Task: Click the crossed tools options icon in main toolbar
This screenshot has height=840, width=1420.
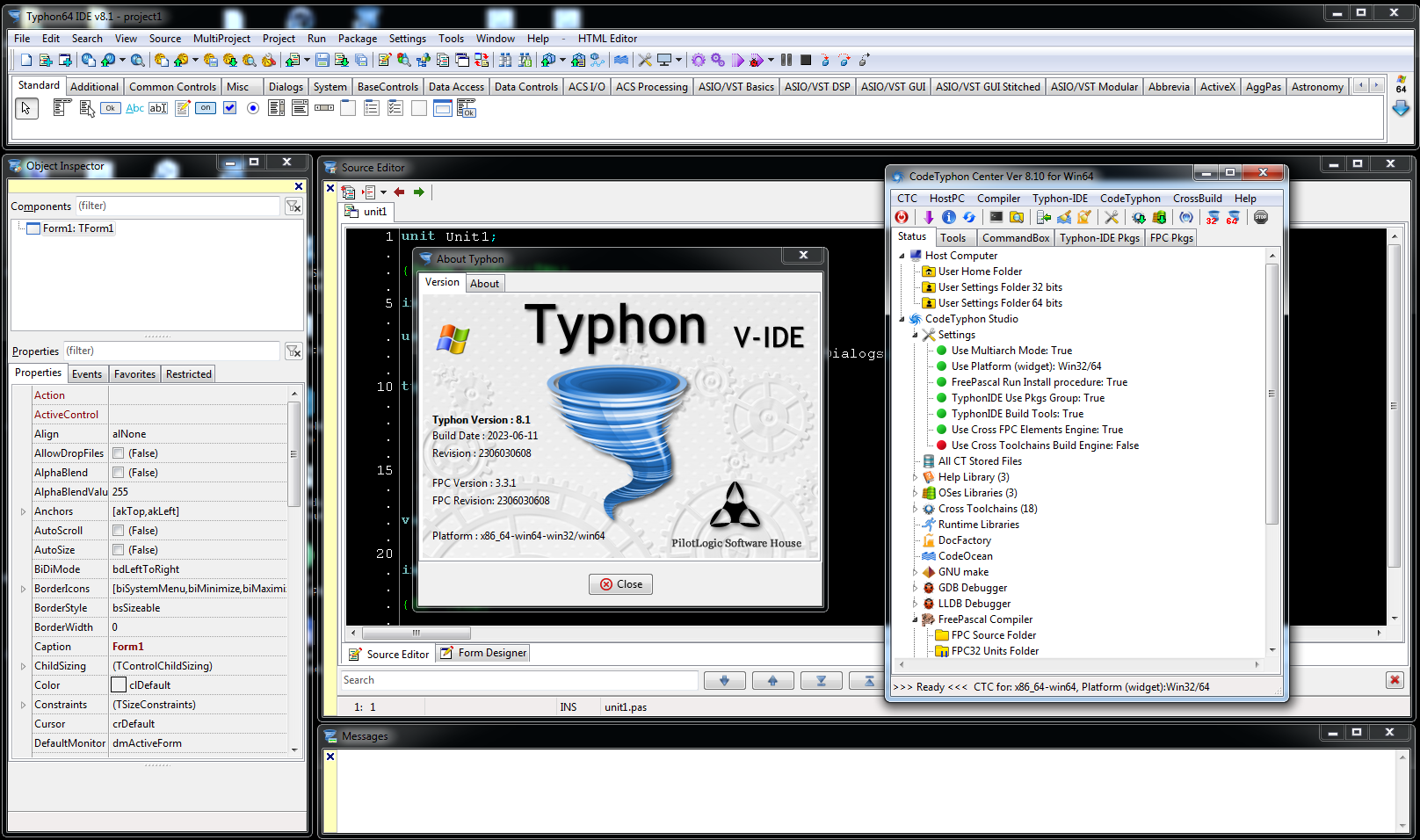Action: click(x=644, y=60)
